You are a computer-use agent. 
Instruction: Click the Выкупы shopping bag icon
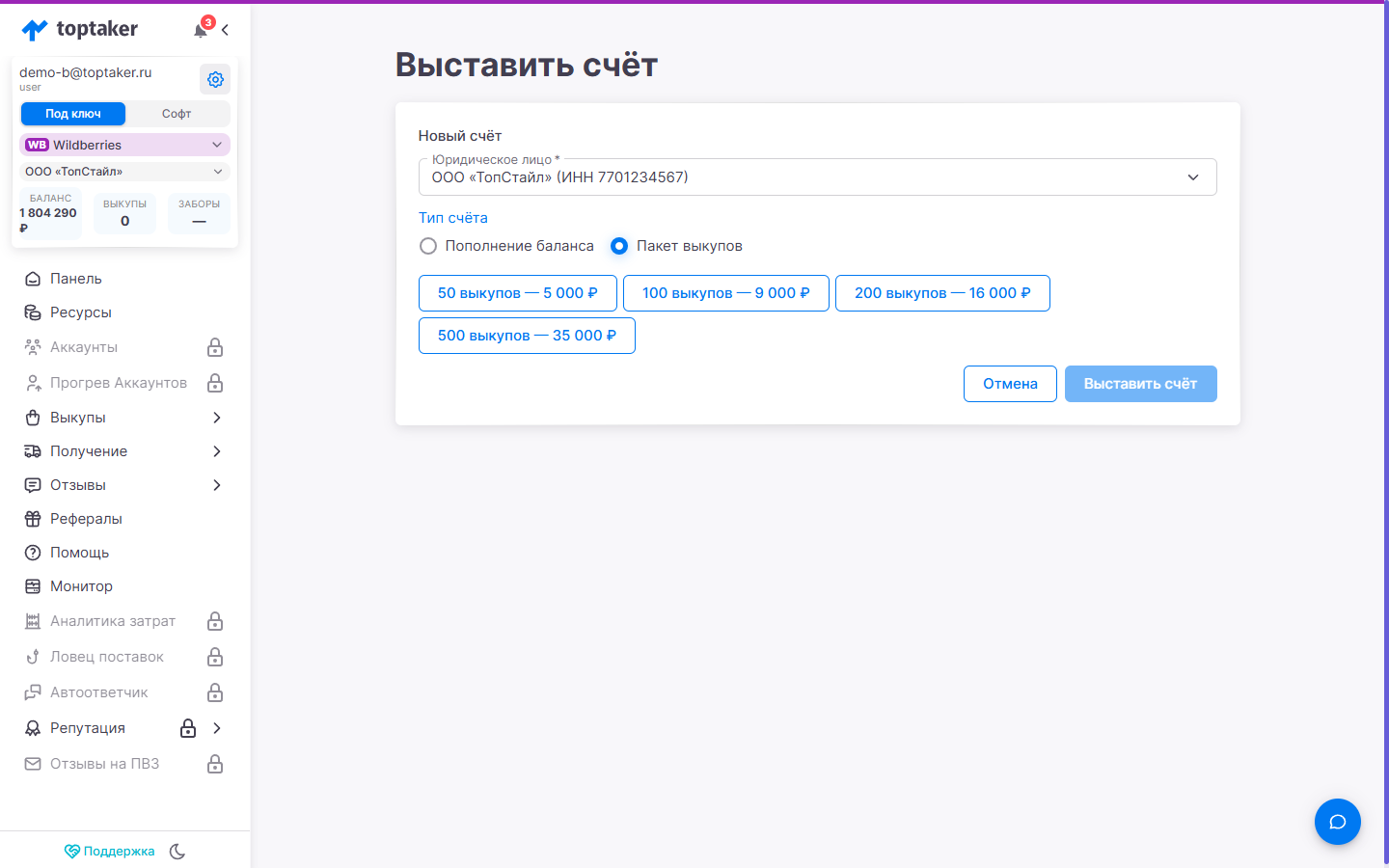pos(33,418)
